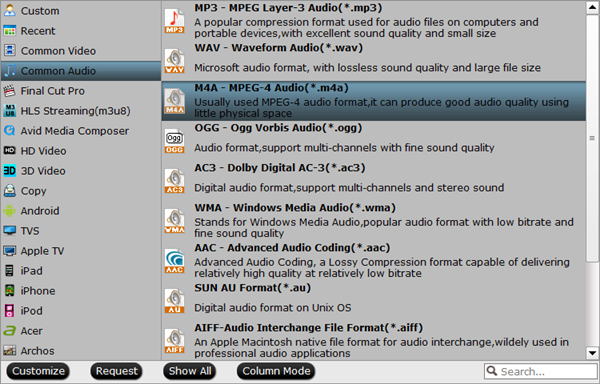Click the AAC format file icon
Viewport: 600px width, 384px height.
click(x=174, y=261)
